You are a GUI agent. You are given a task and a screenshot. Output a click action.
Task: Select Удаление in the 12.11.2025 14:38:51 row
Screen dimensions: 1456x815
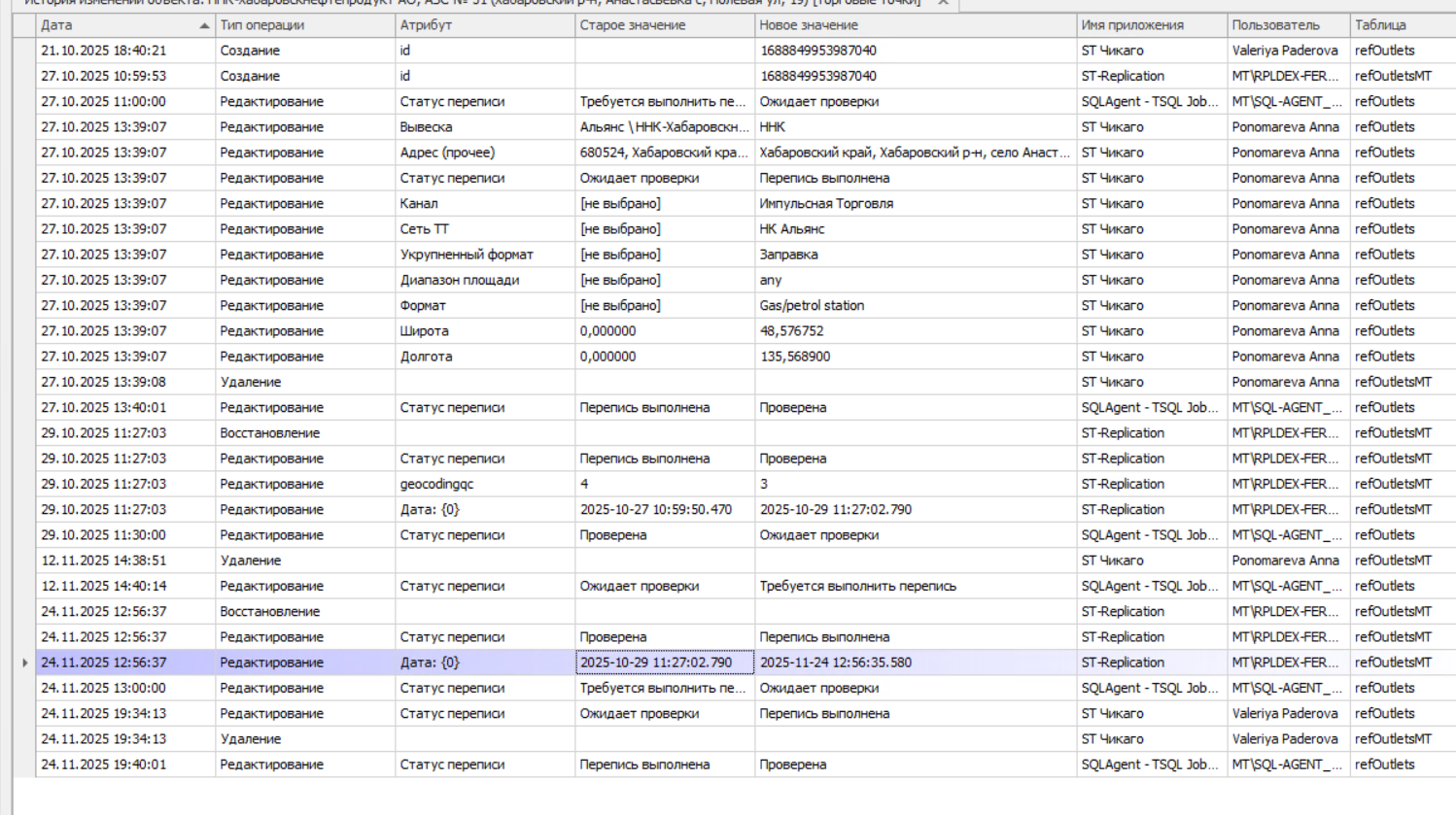[305, 560]
